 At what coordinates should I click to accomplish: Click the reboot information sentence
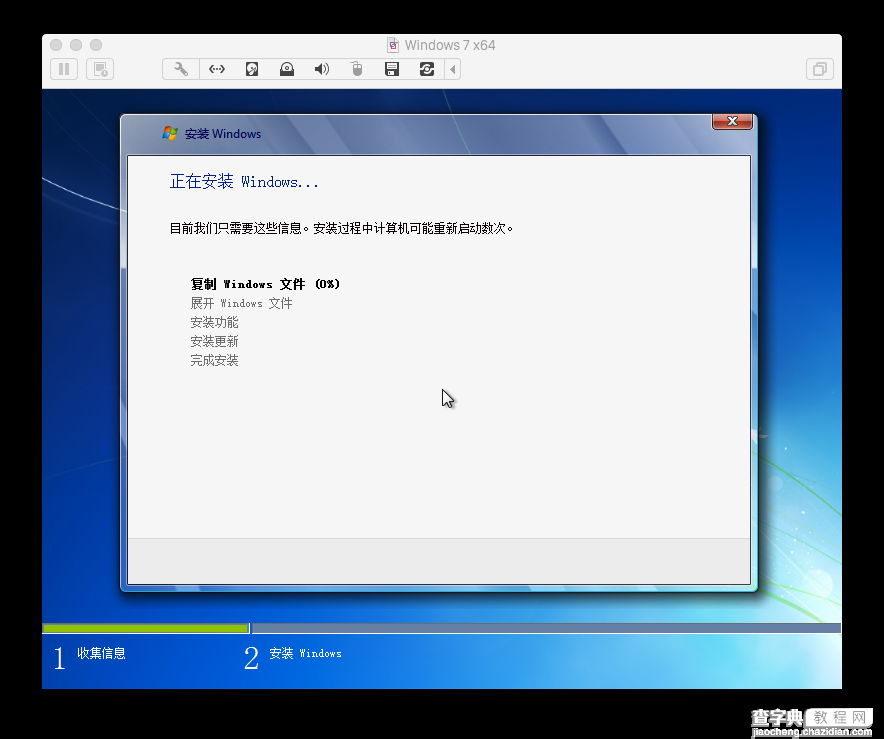pos(341,228)
